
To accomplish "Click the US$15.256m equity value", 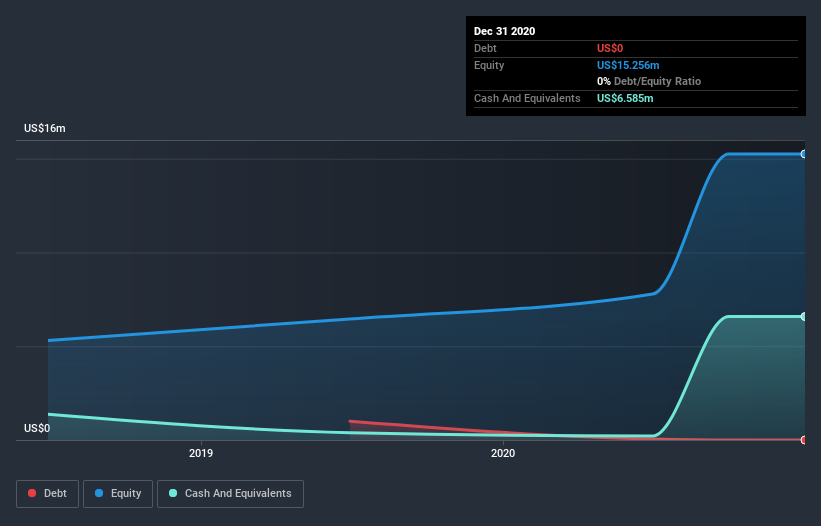I will click(628, 65).
